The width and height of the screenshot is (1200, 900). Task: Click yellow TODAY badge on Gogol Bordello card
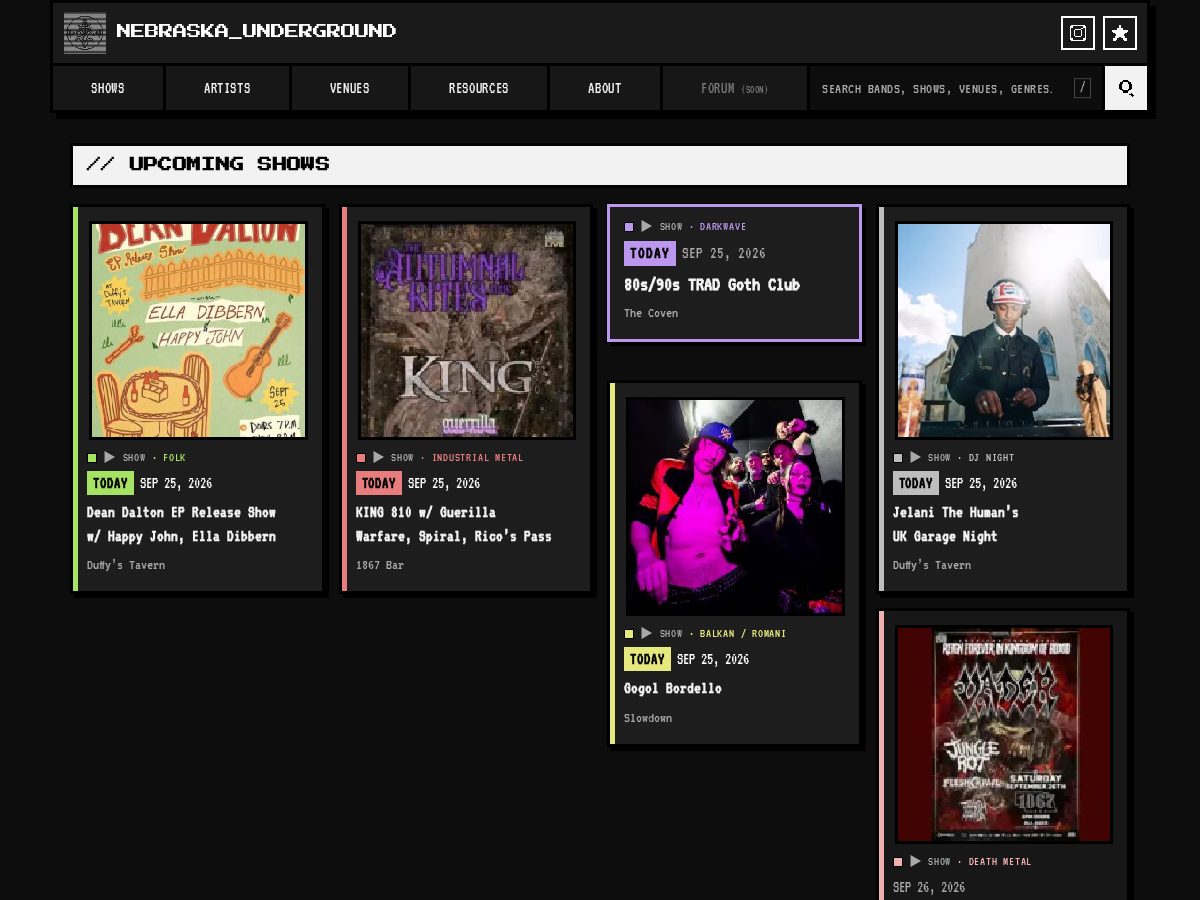[x=647, y=660]
